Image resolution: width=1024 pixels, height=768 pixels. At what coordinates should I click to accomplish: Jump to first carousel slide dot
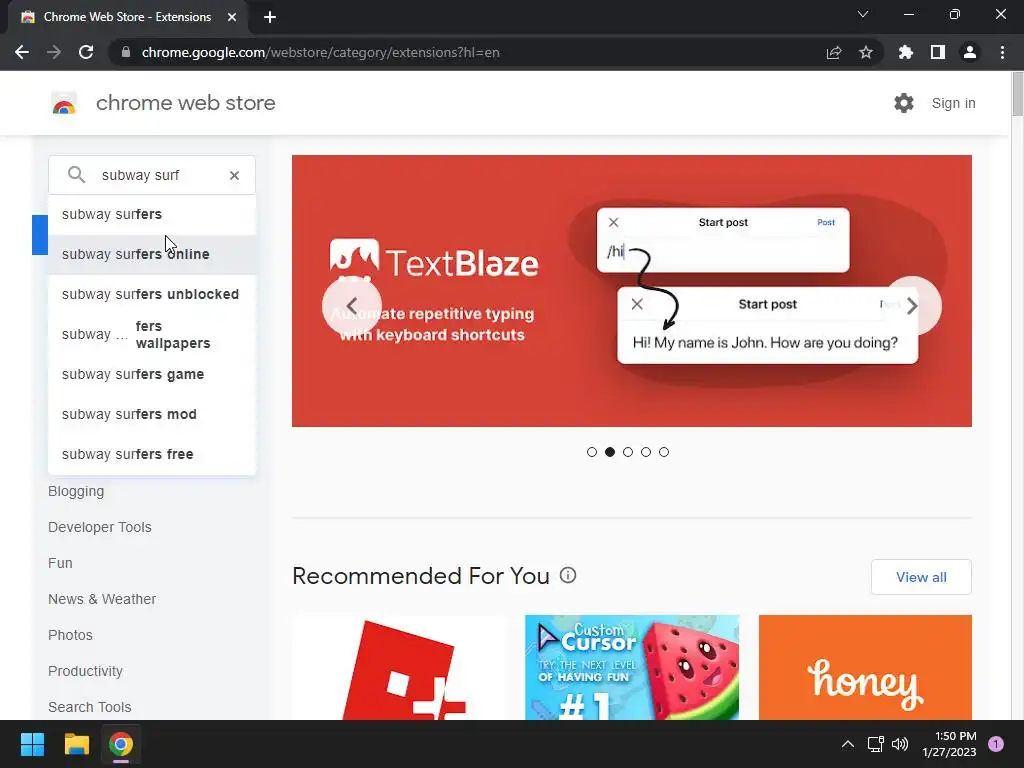click(592, 452)
